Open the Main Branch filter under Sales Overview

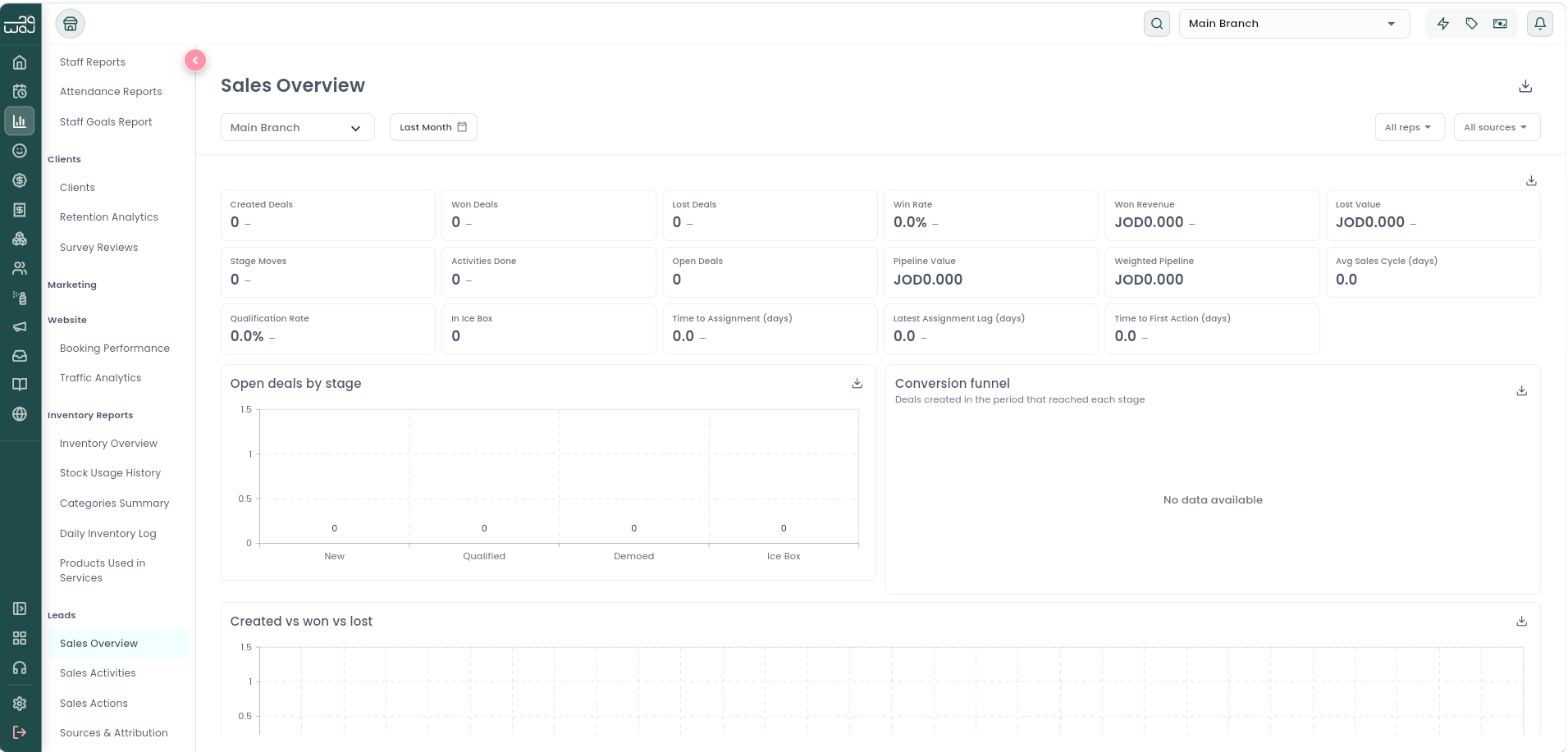[x=297, y=127]
